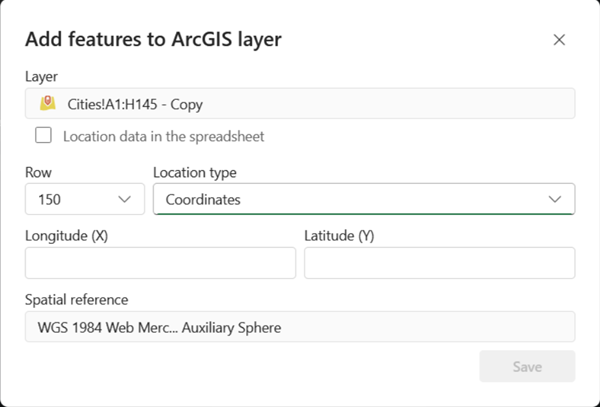Click the chevron arrow of Row dropdown
This screenshot has height=407, width=600.
point(125,199)
